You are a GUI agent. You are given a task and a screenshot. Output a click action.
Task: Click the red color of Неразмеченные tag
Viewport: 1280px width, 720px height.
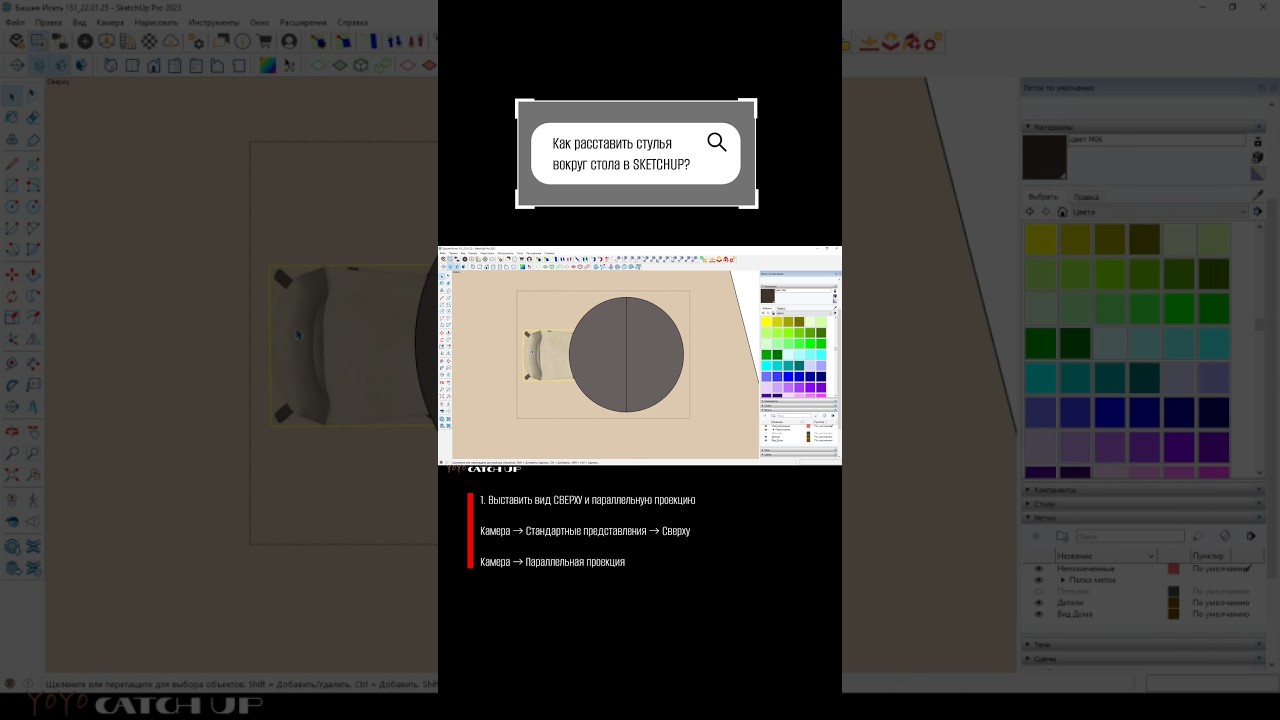pos(1174,569)
